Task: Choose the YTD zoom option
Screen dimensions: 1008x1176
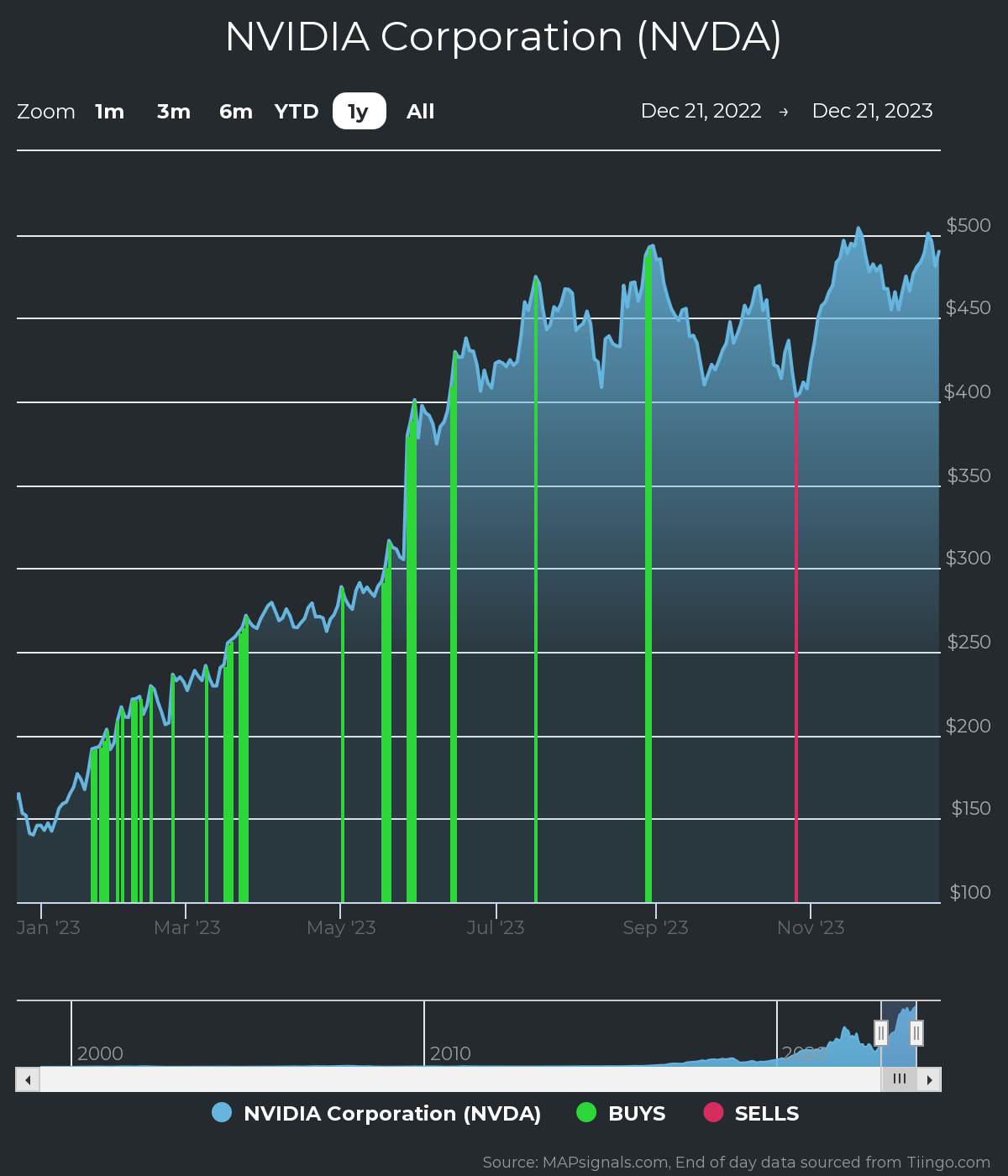Action: 297,112
